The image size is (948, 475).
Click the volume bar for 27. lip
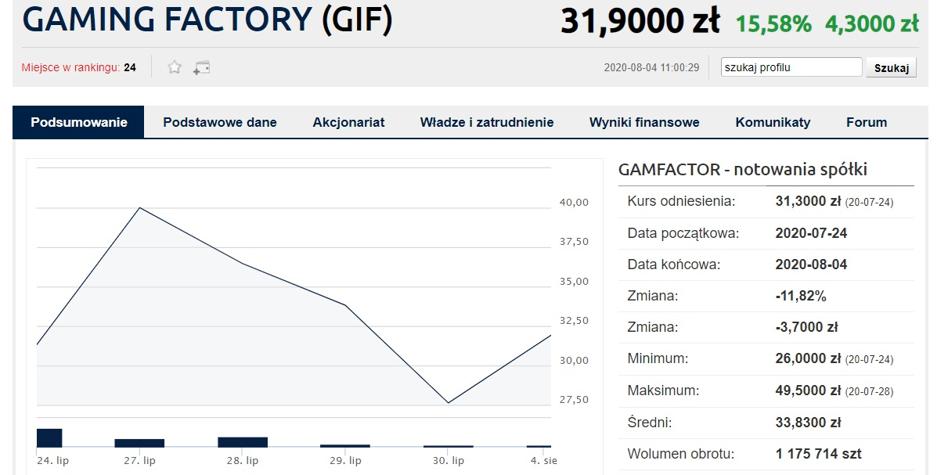(x=140, y=443)
